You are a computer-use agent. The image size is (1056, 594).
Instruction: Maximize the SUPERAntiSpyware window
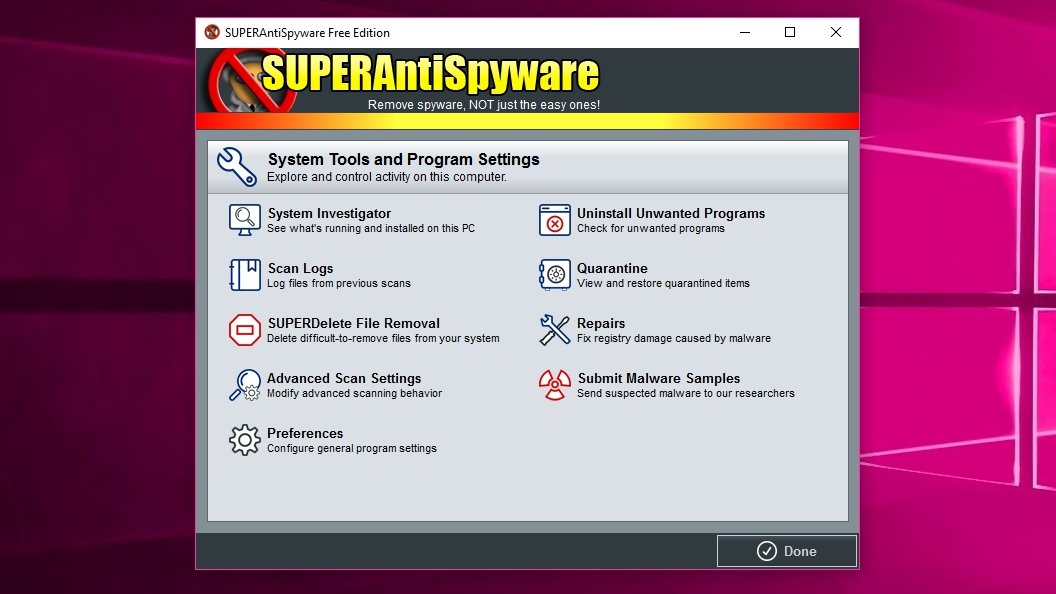coord(790,32)
